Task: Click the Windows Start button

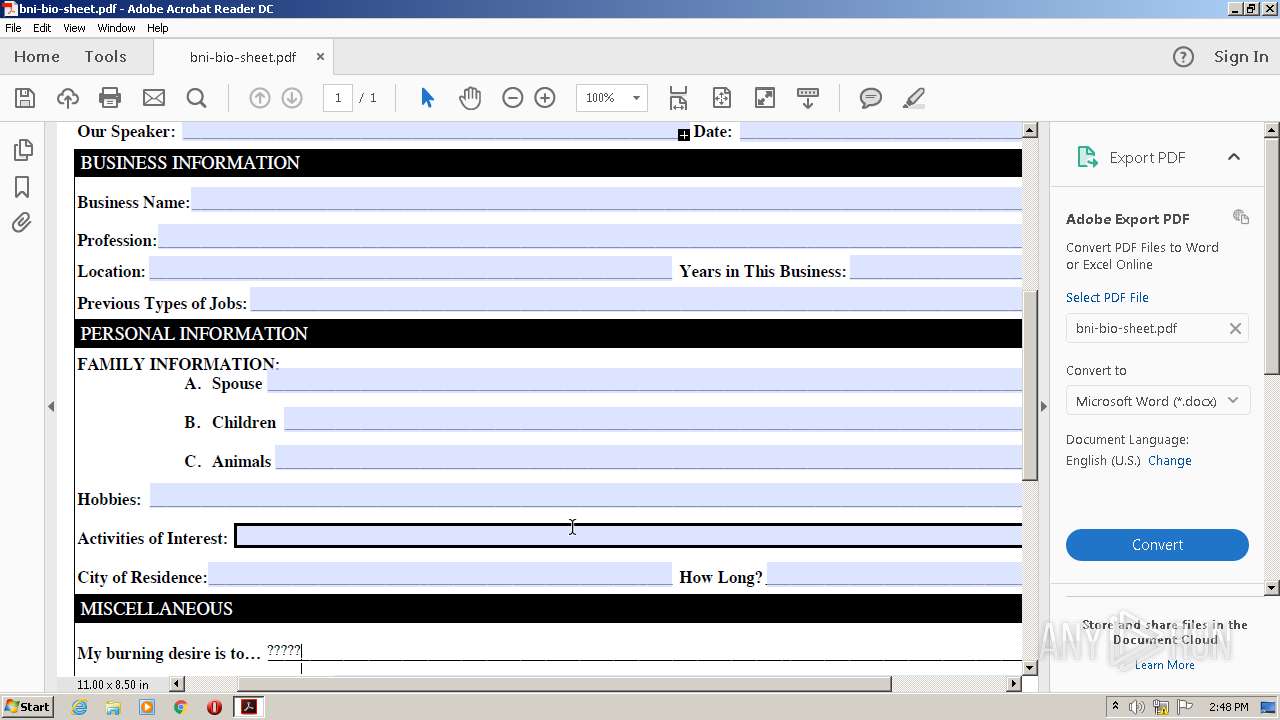Action: pyautogui.click(x=27, y=707)
